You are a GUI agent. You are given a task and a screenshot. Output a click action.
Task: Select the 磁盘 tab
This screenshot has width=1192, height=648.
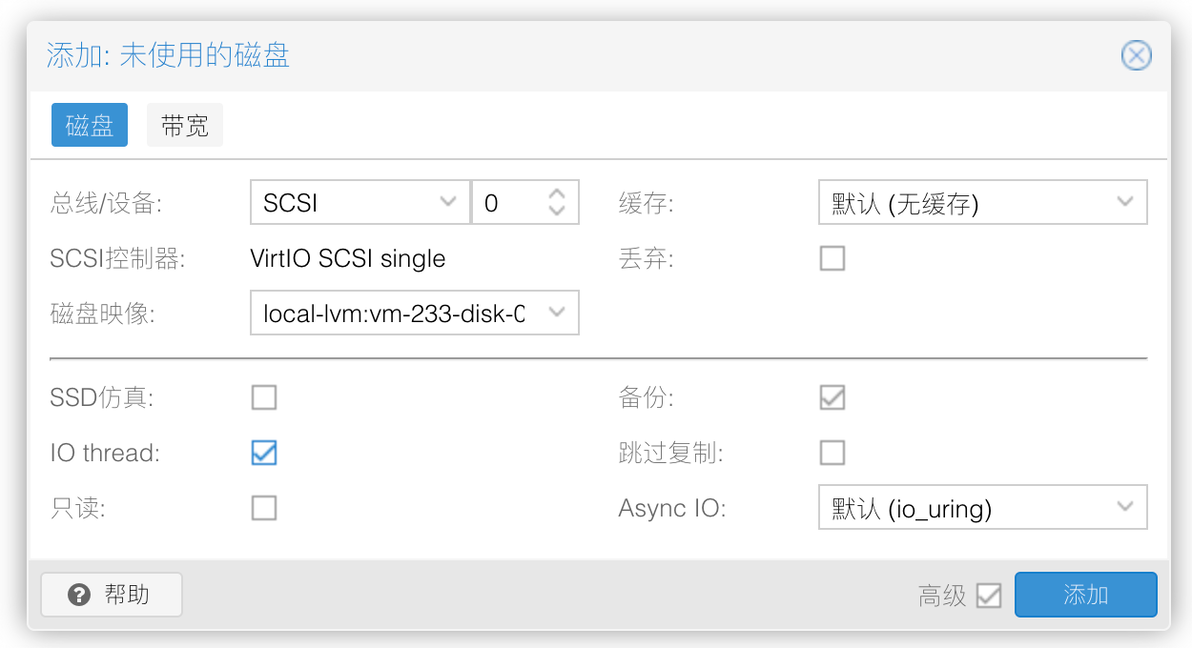click(90, 126)
